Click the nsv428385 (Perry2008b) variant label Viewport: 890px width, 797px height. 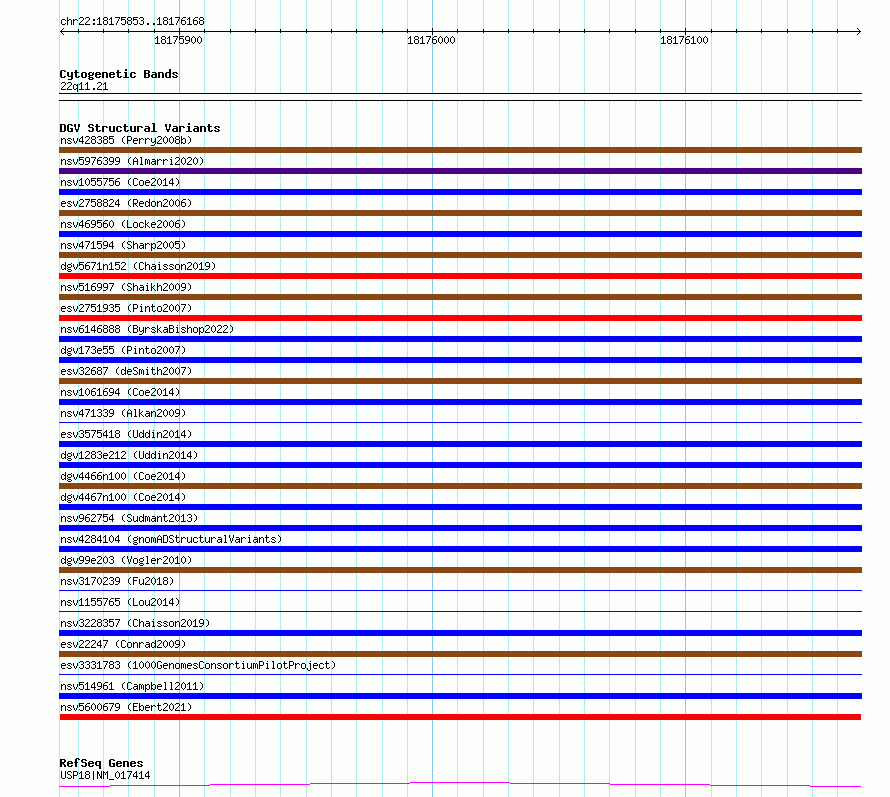pyautogui.click(x=126, y=140)
